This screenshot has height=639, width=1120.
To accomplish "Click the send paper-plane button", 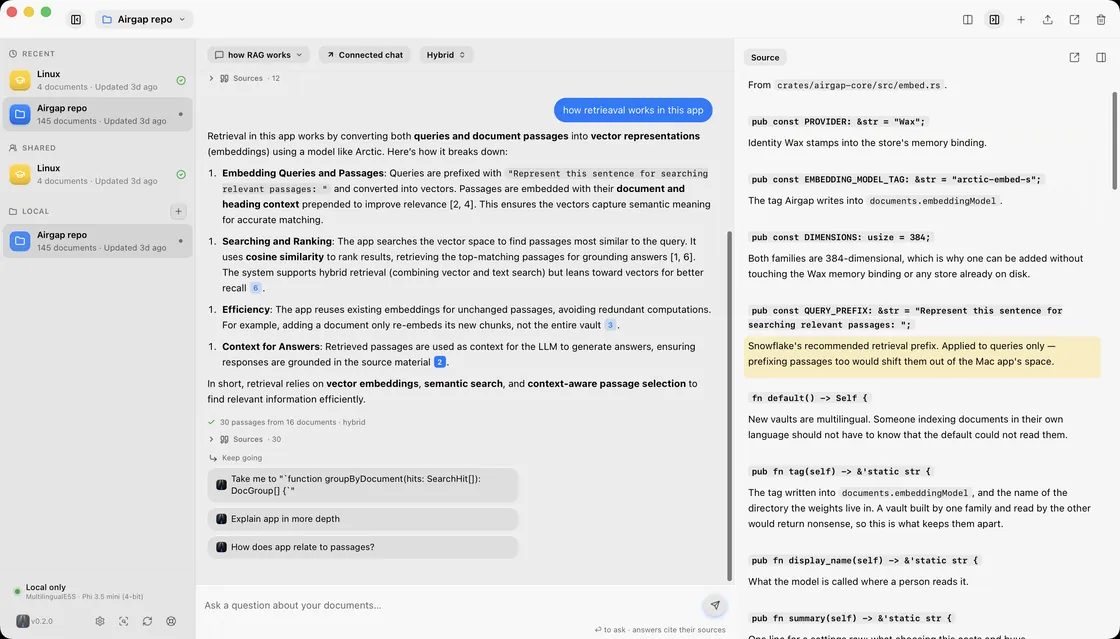I will pyautogui.click(x=714, y=605).
